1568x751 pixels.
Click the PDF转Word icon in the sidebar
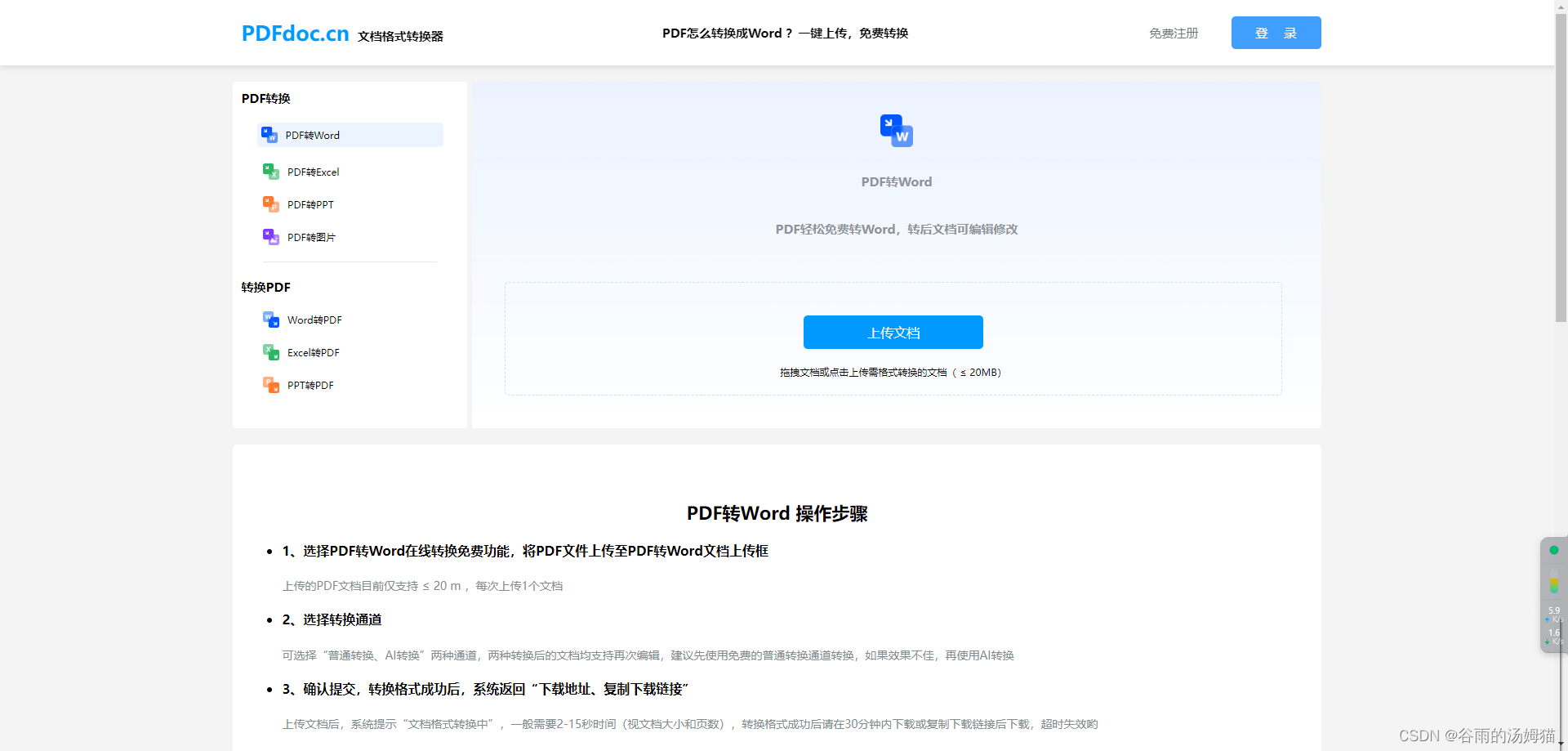(269, 135)
